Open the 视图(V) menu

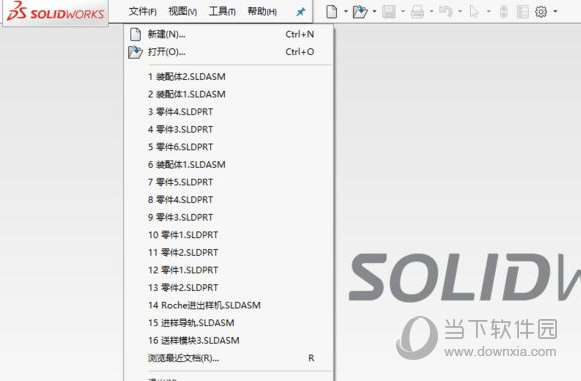[182, 11]
